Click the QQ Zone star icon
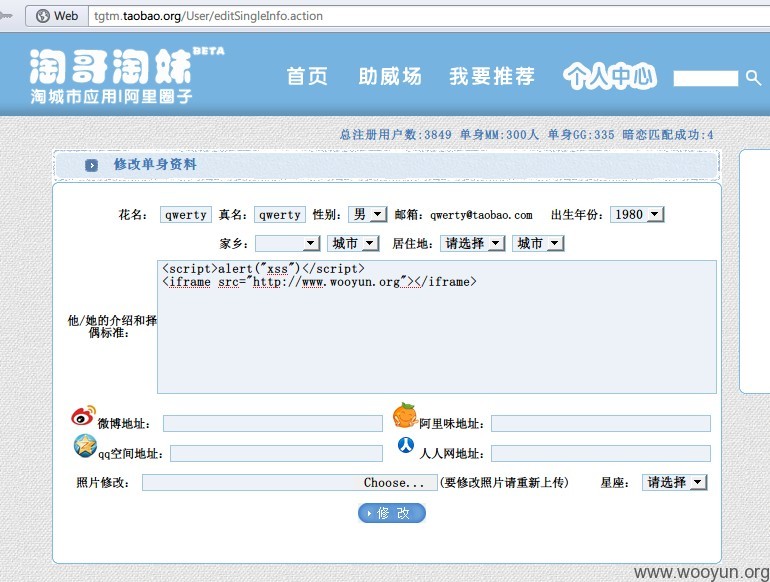The image size is (770, 582). tap(85, 446)
